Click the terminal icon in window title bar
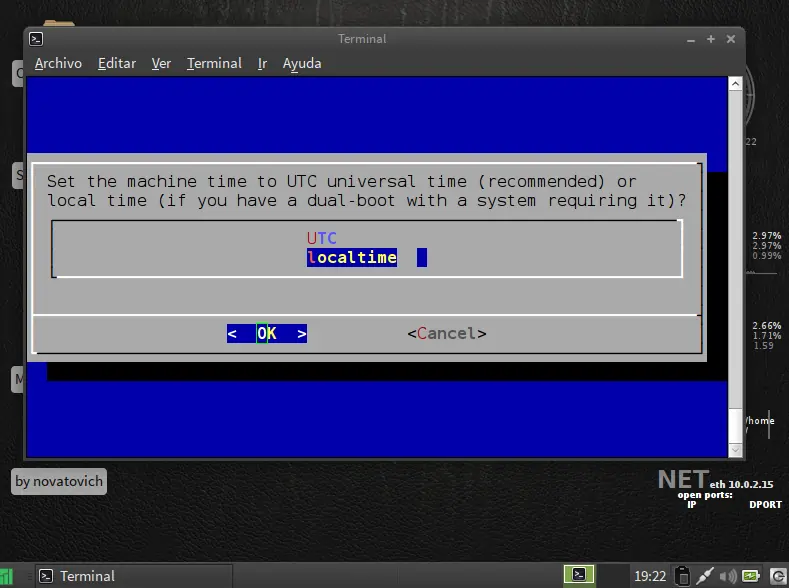The width and height of the screenshot is (789, 588). coord(36,39)
